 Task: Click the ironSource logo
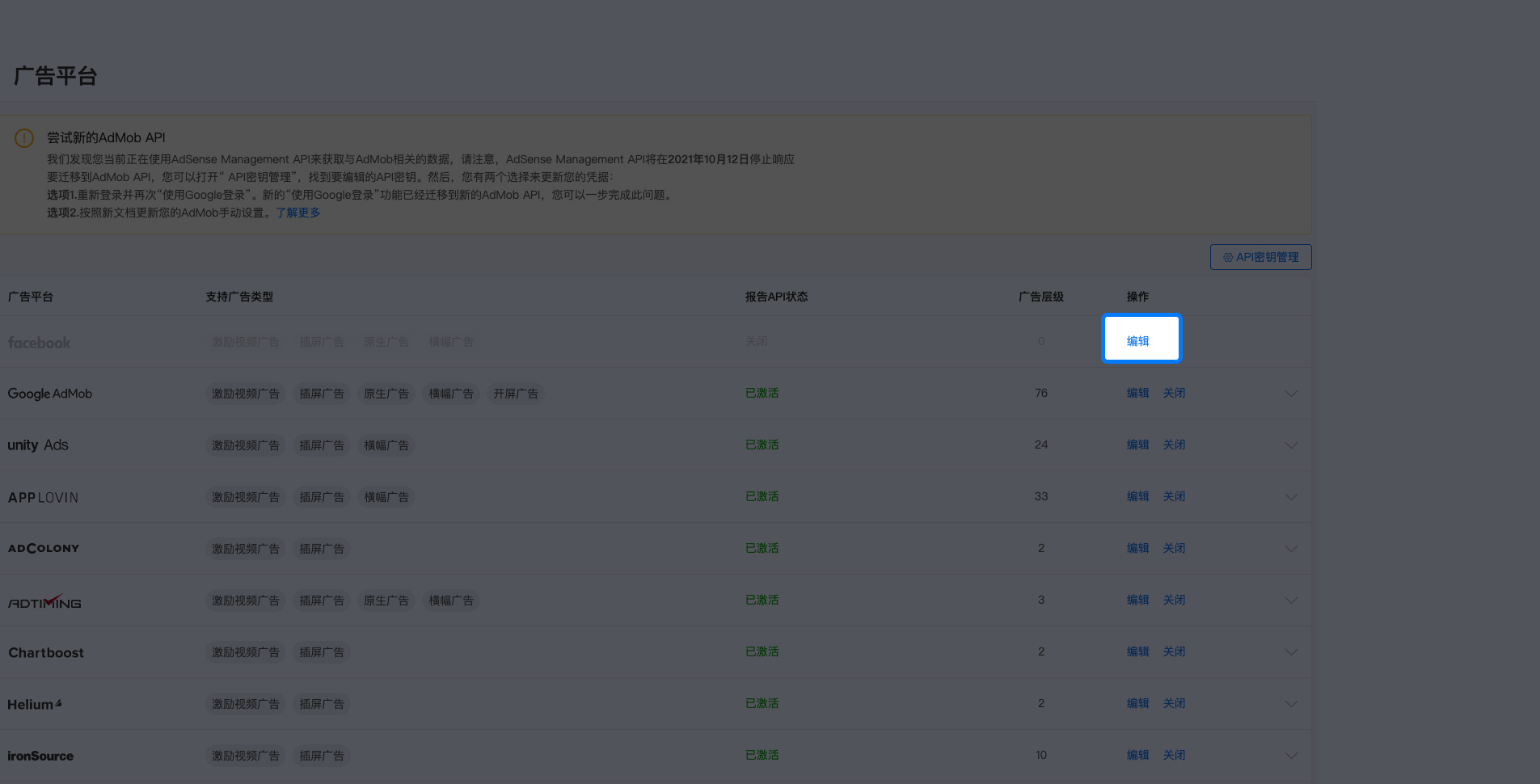(x=40, y=757)
